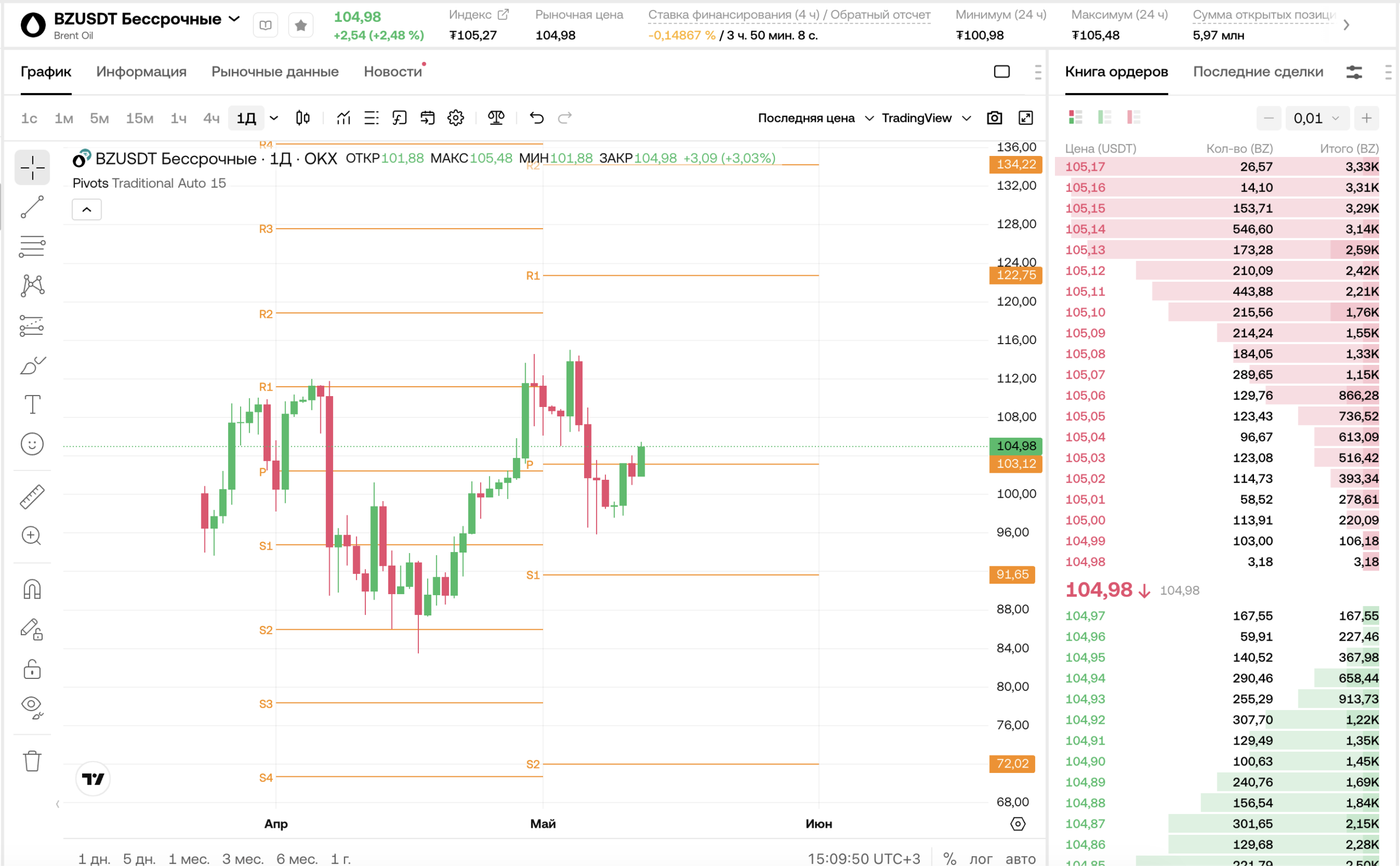Show only bids in order book
Viewport: 1400px width, 866px height.
click(x=1105, y=118)
